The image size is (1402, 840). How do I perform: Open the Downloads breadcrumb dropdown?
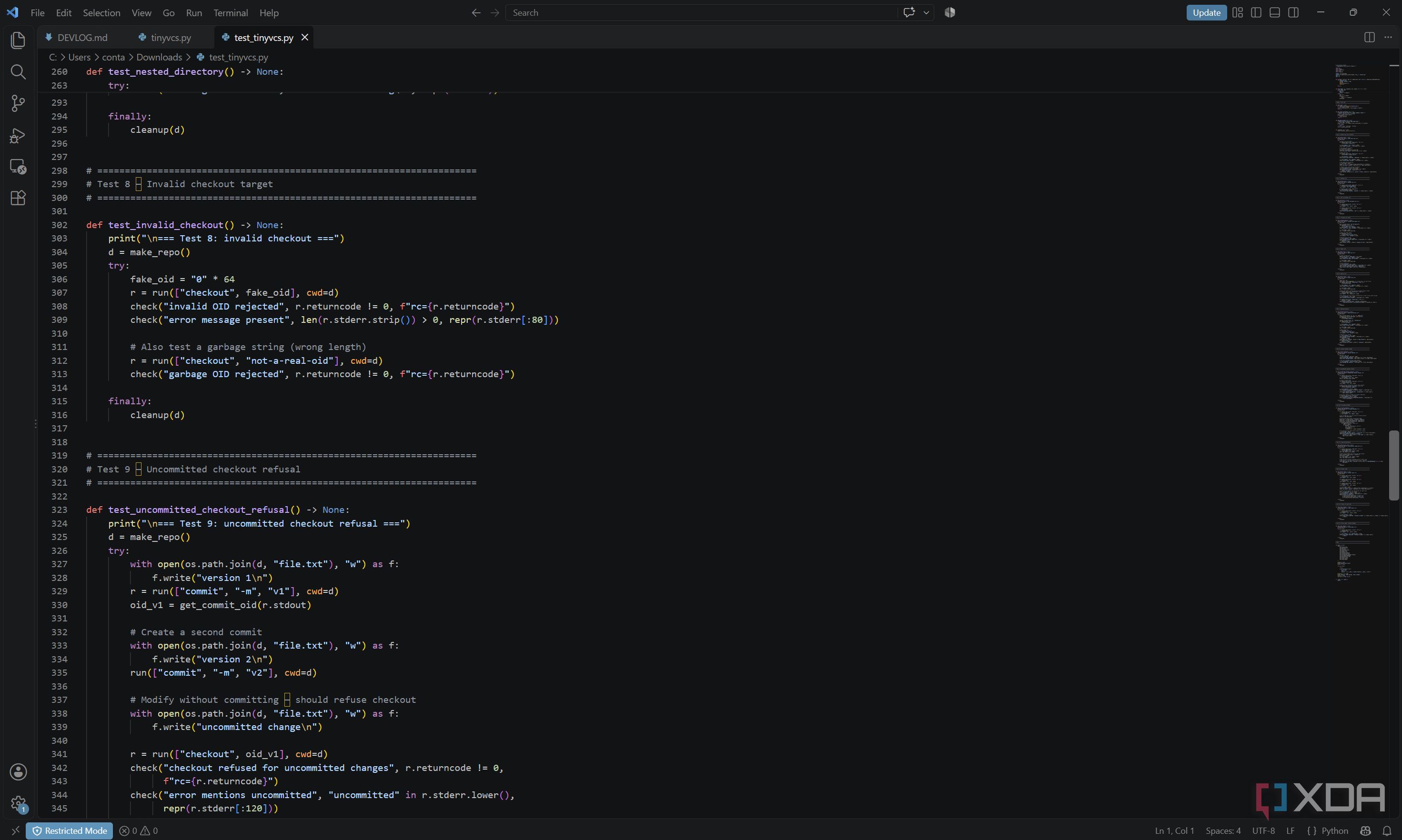point(159,57)
